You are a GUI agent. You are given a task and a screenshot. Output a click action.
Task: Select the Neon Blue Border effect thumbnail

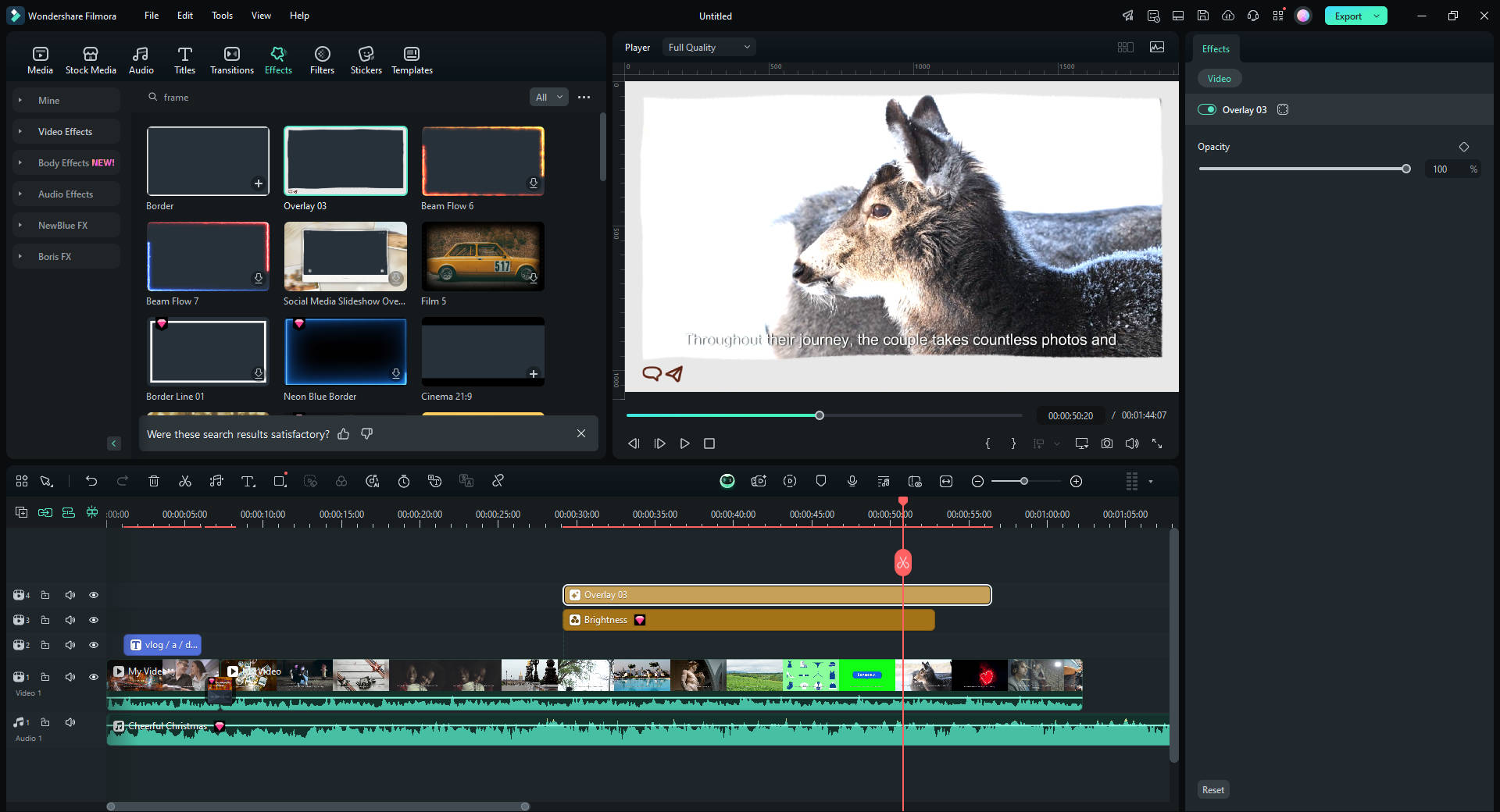[345, 351]
